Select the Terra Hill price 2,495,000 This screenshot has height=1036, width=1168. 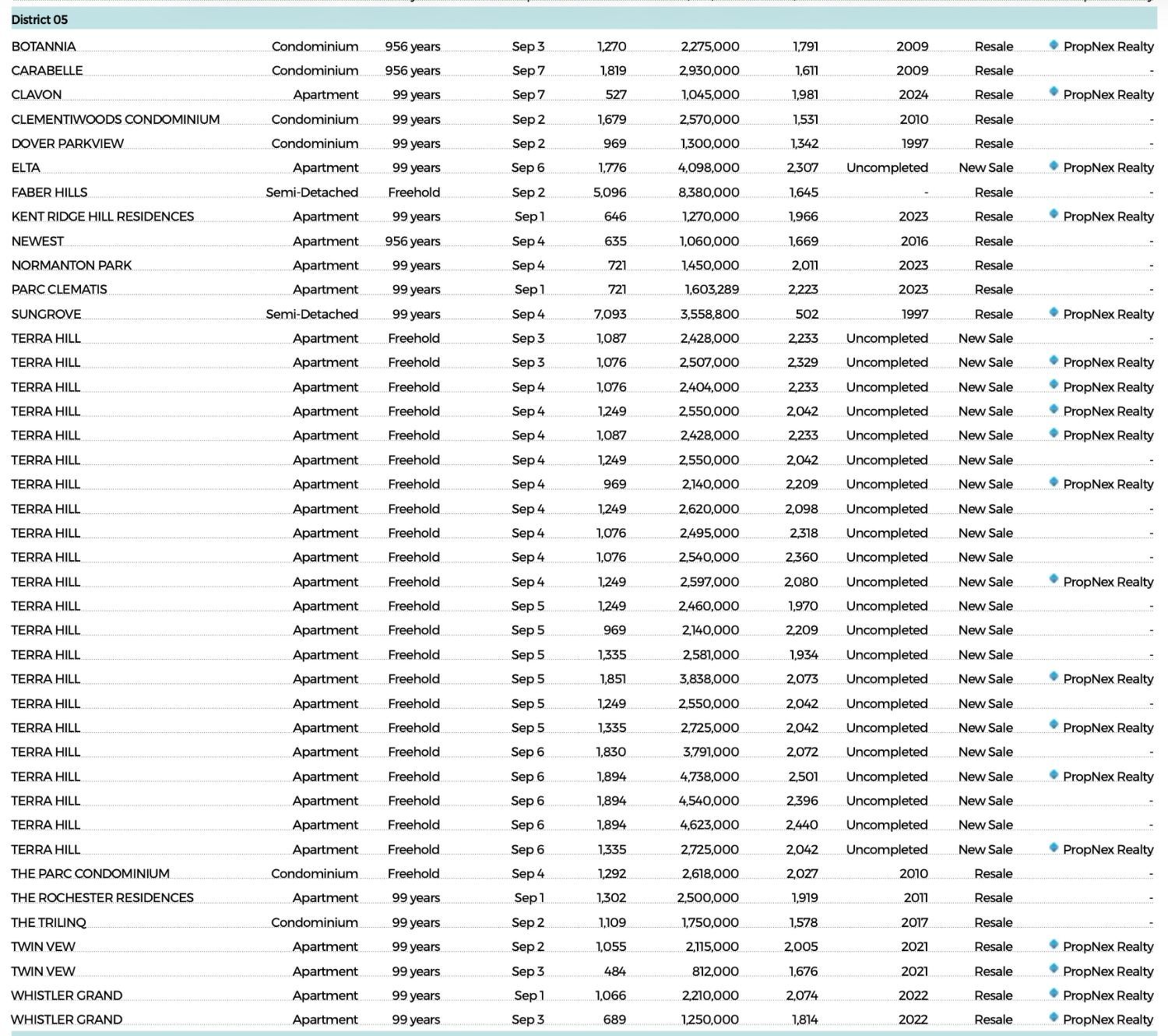[709, 534]
